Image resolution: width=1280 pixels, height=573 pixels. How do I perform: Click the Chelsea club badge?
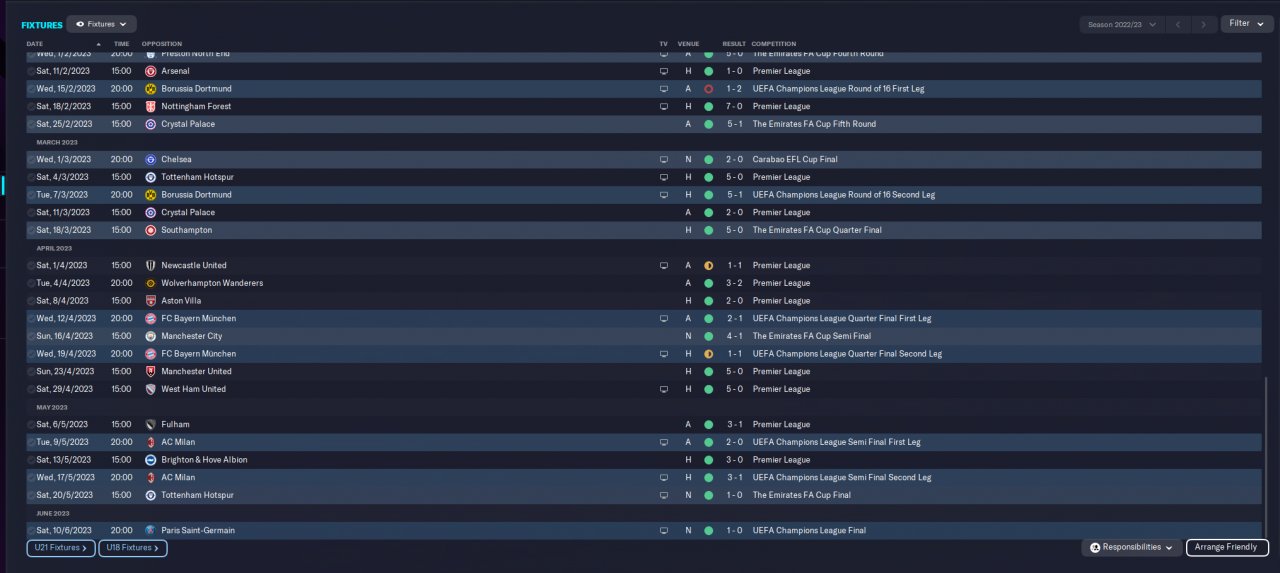pos(151,160)
